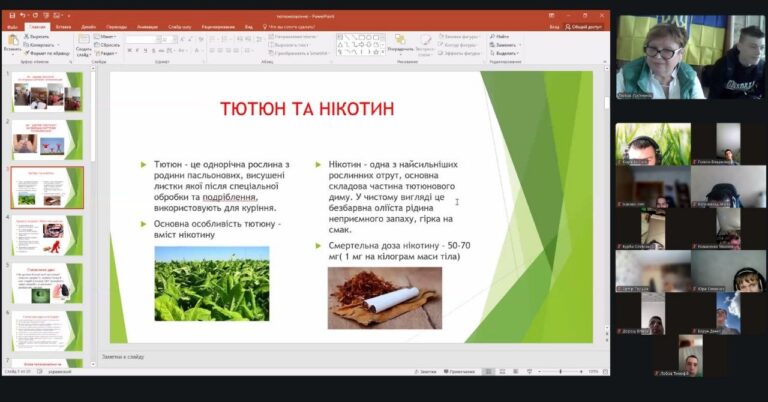Toggle Strikethrough (abc) formatting
This screenshot has width=768, height=402.
[161, 51]
